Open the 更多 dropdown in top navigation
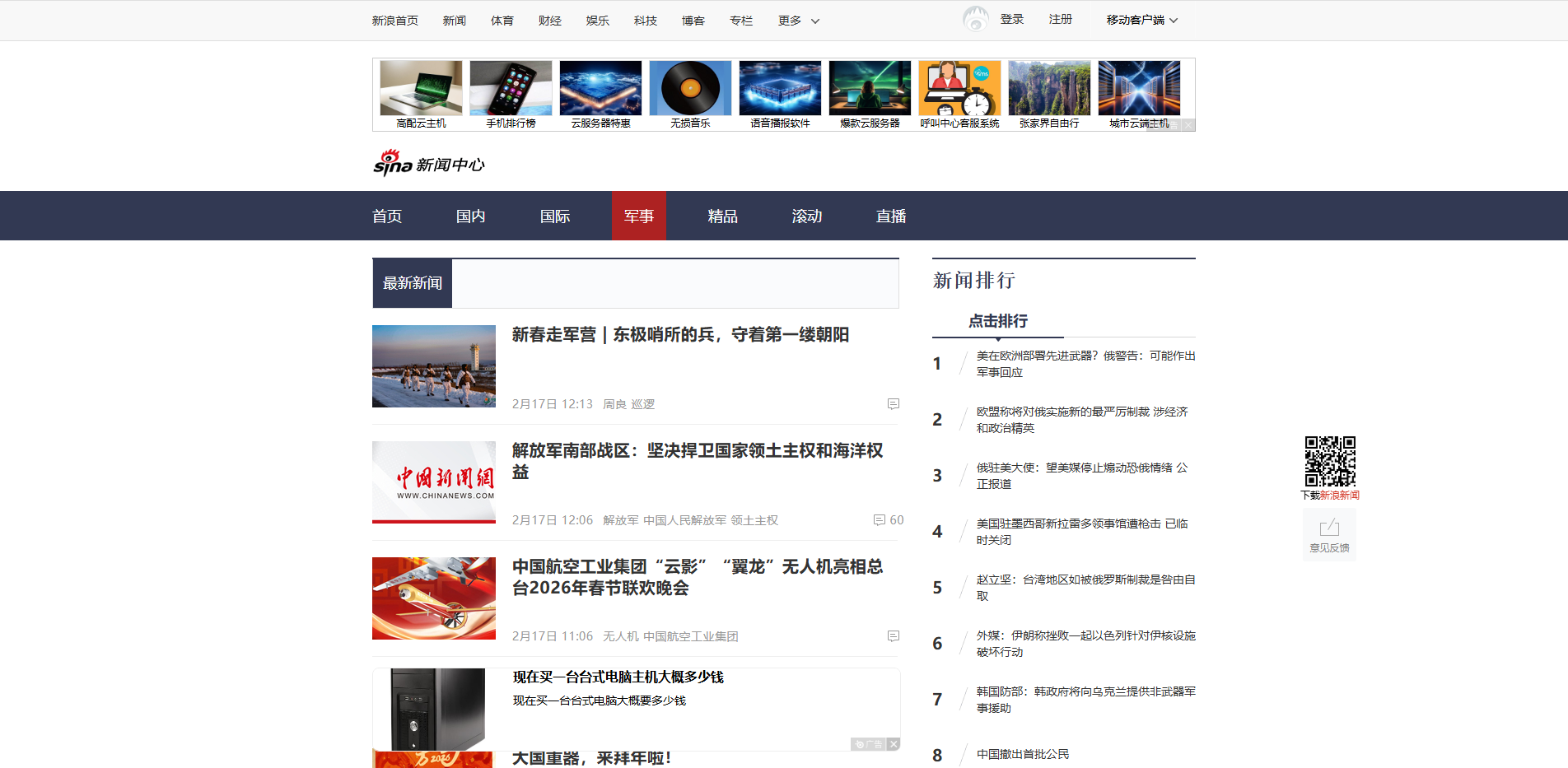 796,20
